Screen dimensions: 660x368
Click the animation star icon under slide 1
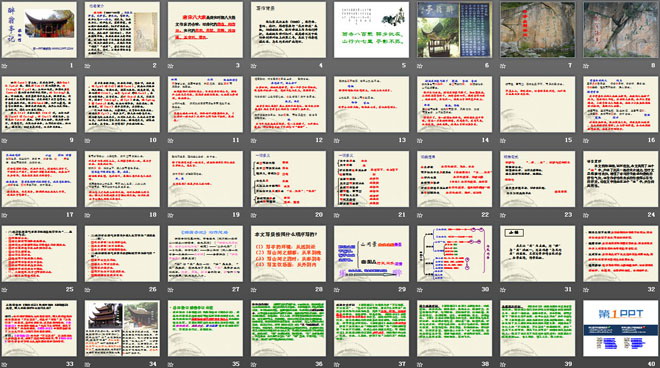point(5,66)
